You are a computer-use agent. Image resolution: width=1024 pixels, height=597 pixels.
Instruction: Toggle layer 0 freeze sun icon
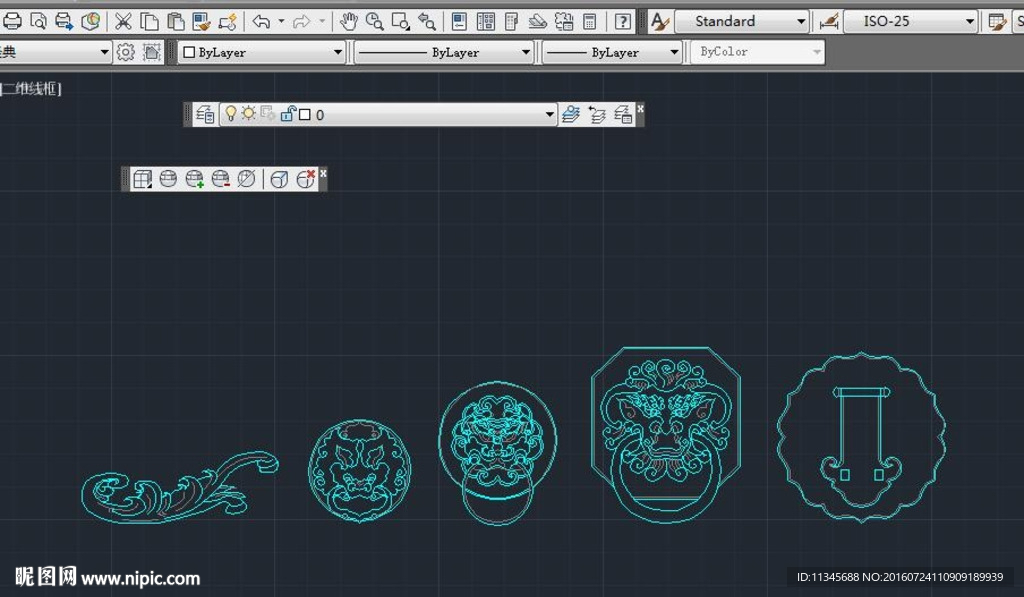(248, 114)
